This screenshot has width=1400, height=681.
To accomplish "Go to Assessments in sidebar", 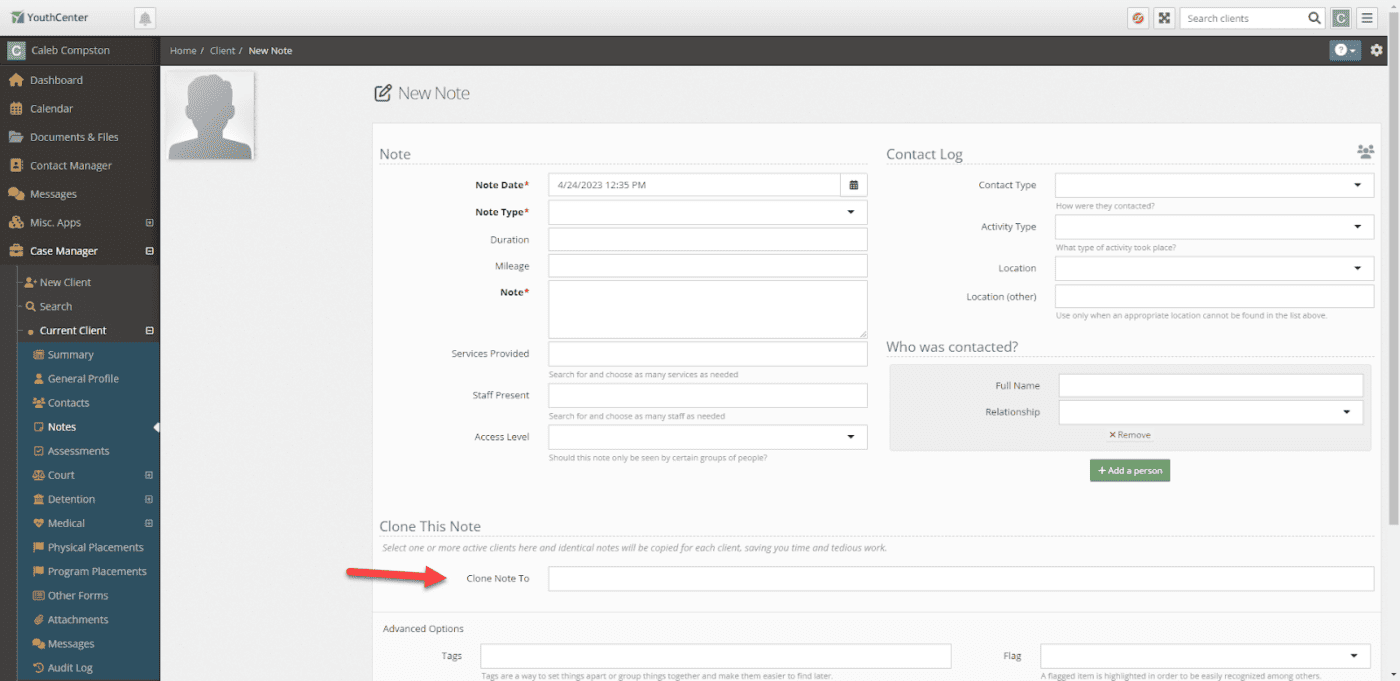I will click(78, 451).
